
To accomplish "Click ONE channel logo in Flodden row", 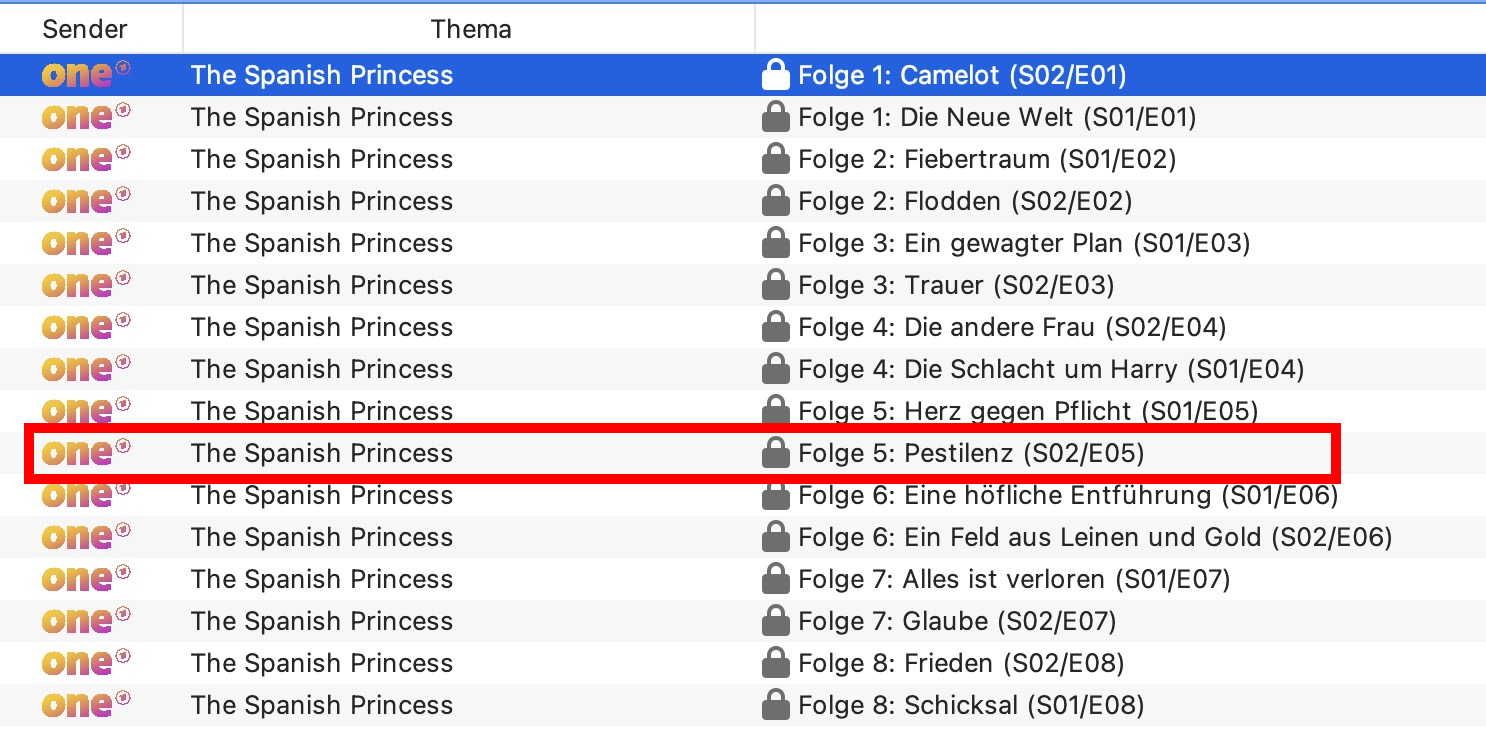I will pos(86,201).
